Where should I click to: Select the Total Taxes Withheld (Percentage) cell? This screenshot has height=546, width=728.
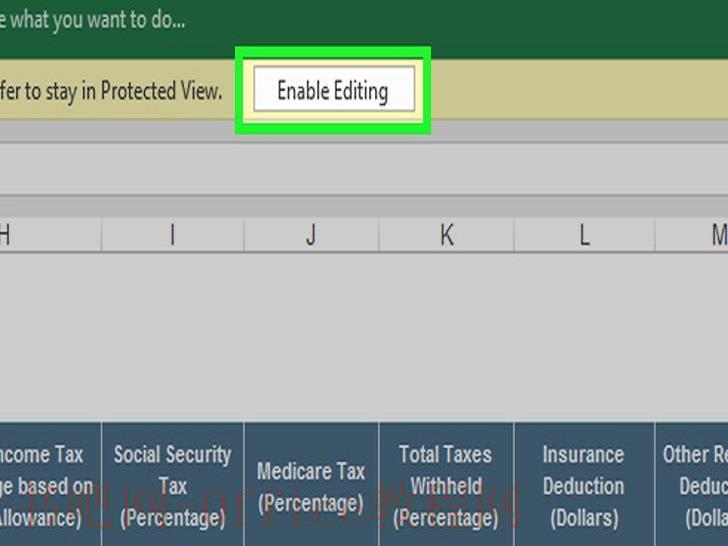(446, 484)
